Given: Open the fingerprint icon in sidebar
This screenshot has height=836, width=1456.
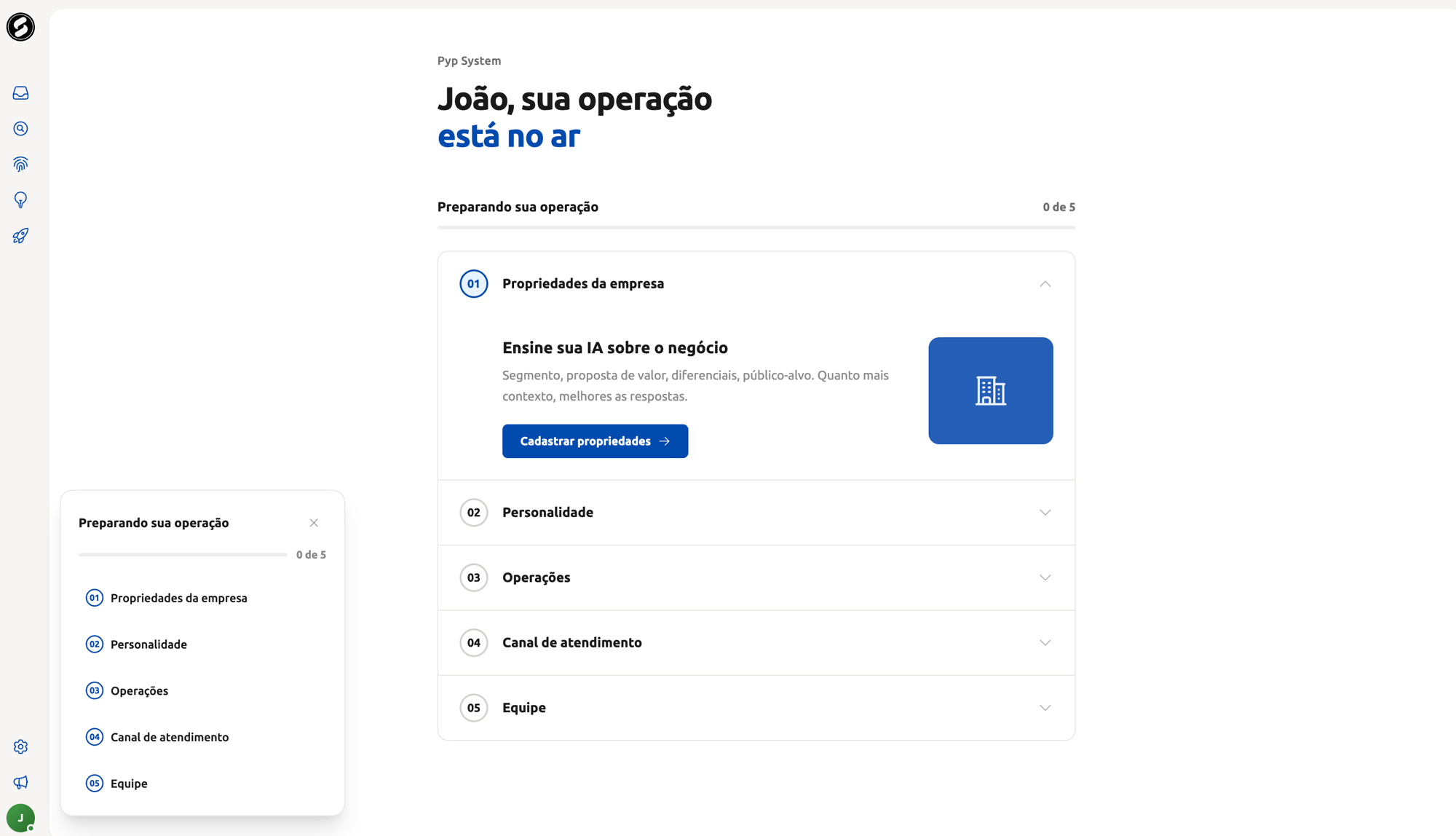Looking at the screenshot, I should [x=20, y=165].
